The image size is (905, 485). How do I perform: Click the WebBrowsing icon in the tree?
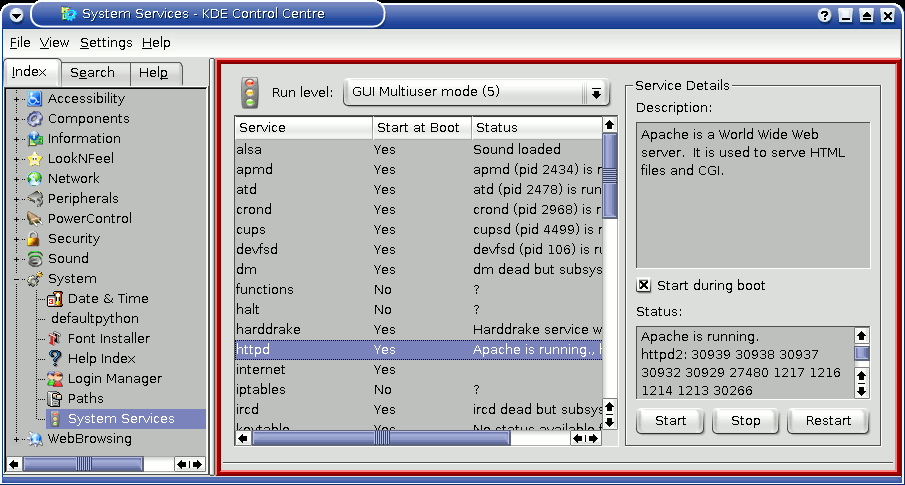coord(35,439)
